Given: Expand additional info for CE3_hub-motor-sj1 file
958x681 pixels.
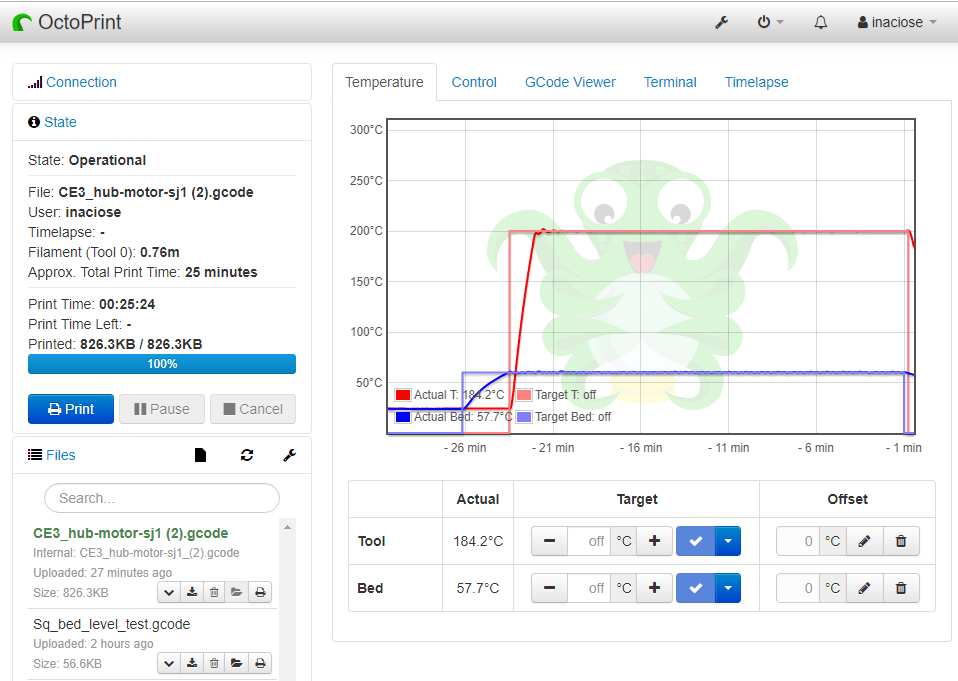Looking at the screenshot, I should [169, 592].
